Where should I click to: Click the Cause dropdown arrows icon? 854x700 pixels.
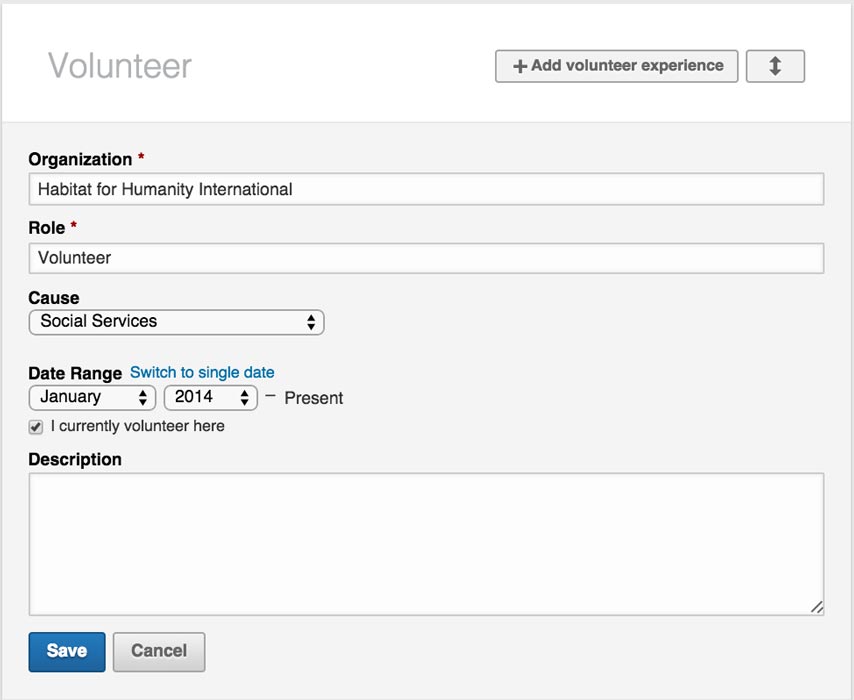pos(312,322)
